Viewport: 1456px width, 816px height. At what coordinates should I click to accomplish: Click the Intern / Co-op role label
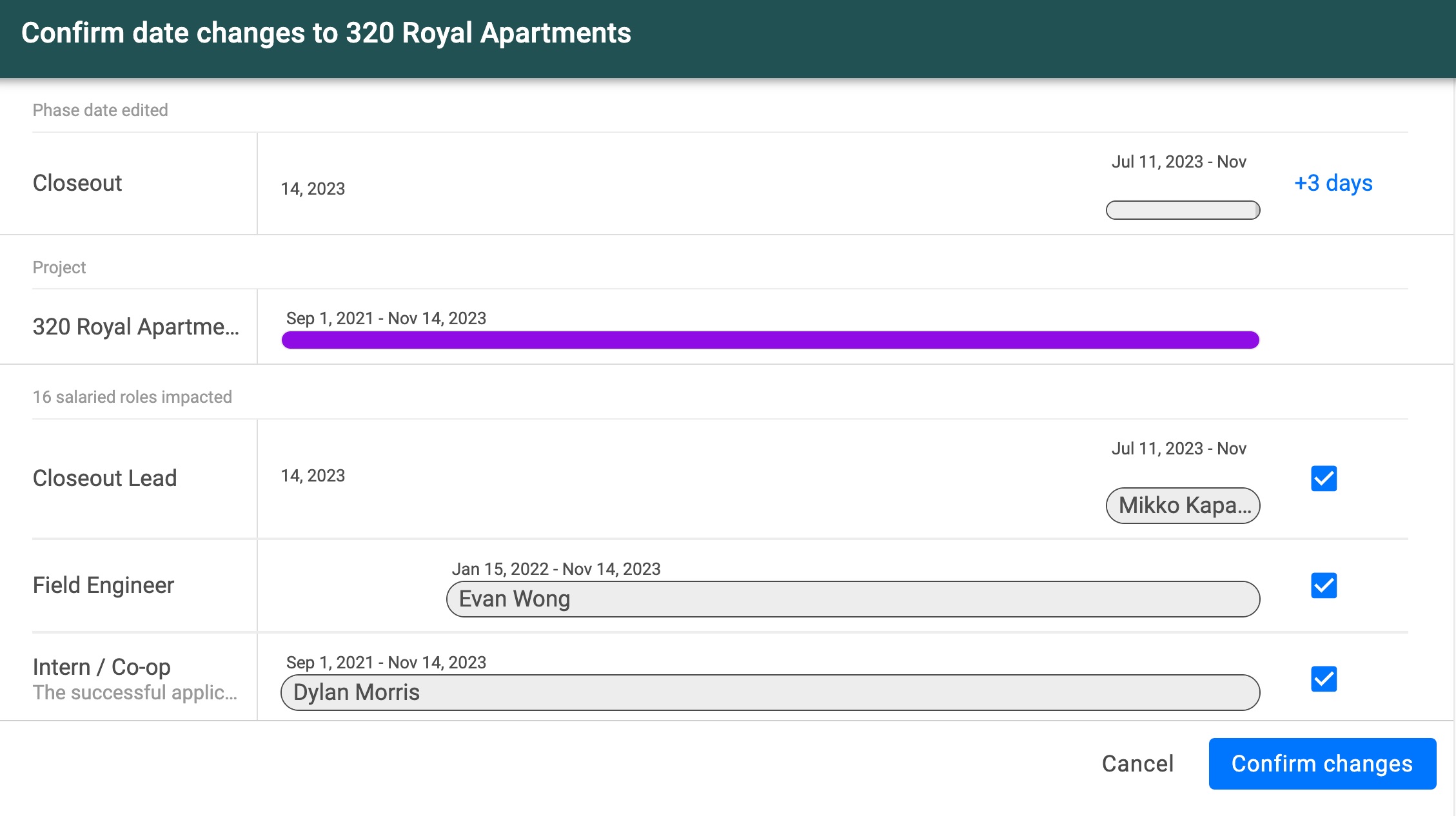click(102, 666)
